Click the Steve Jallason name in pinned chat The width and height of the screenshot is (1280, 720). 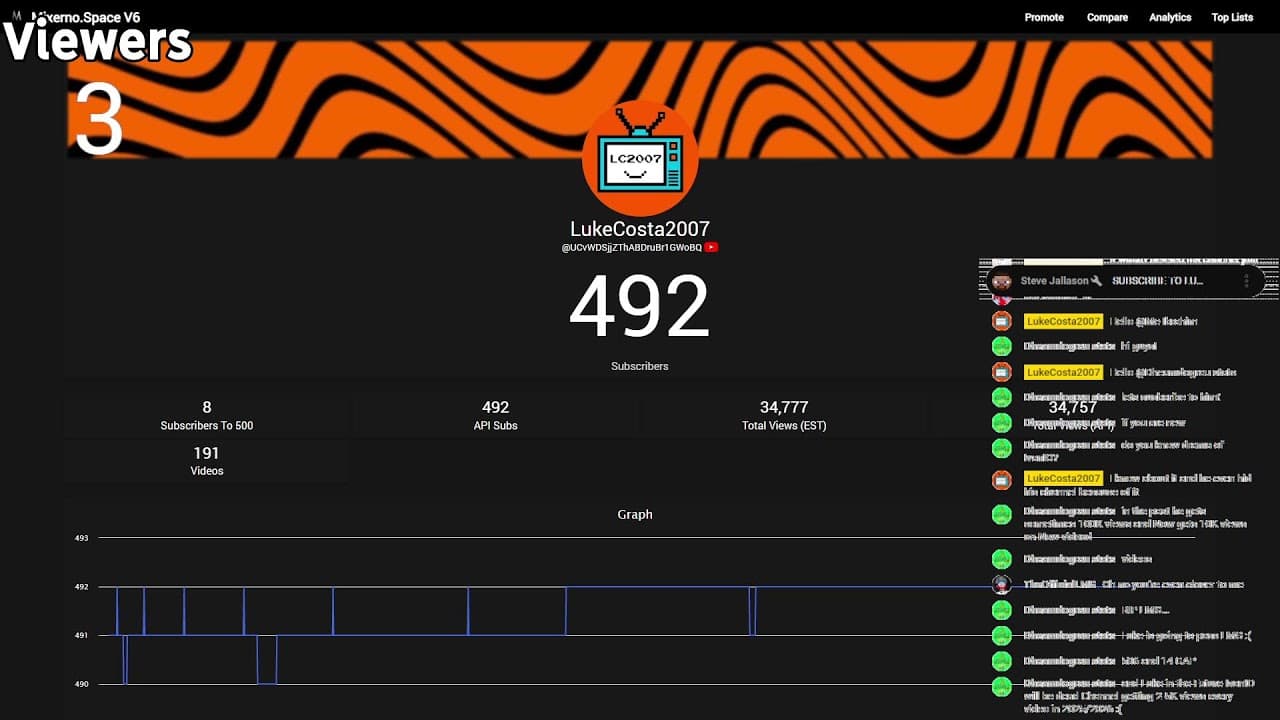(1054, 281)
